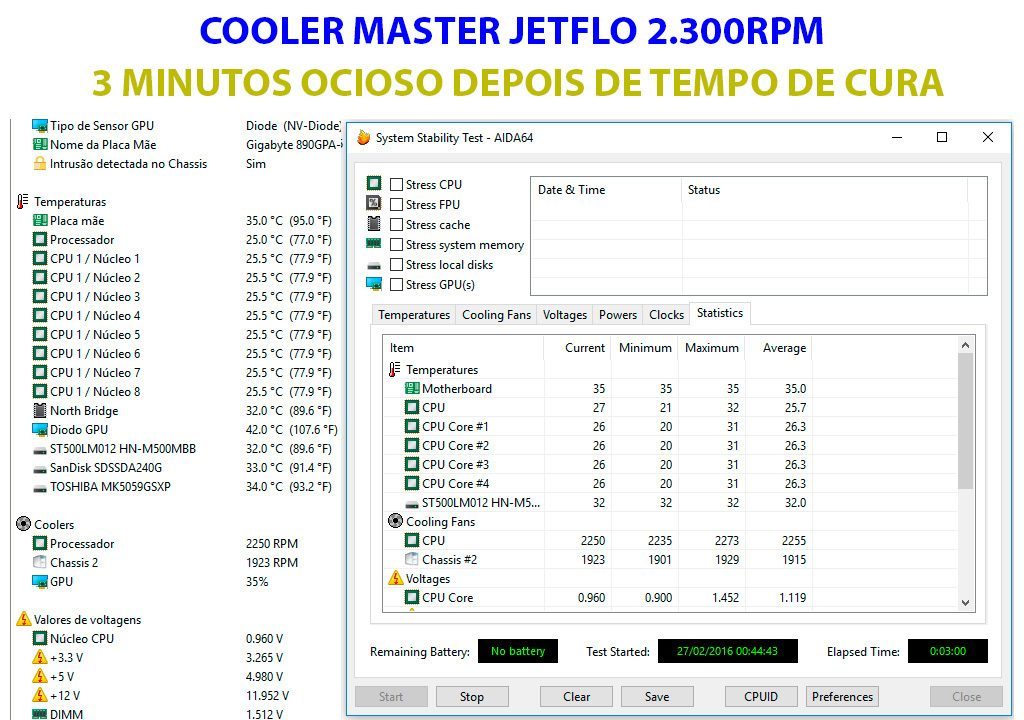
Task: Click the Stress system memory RAM icon
Action: [374, 244]
